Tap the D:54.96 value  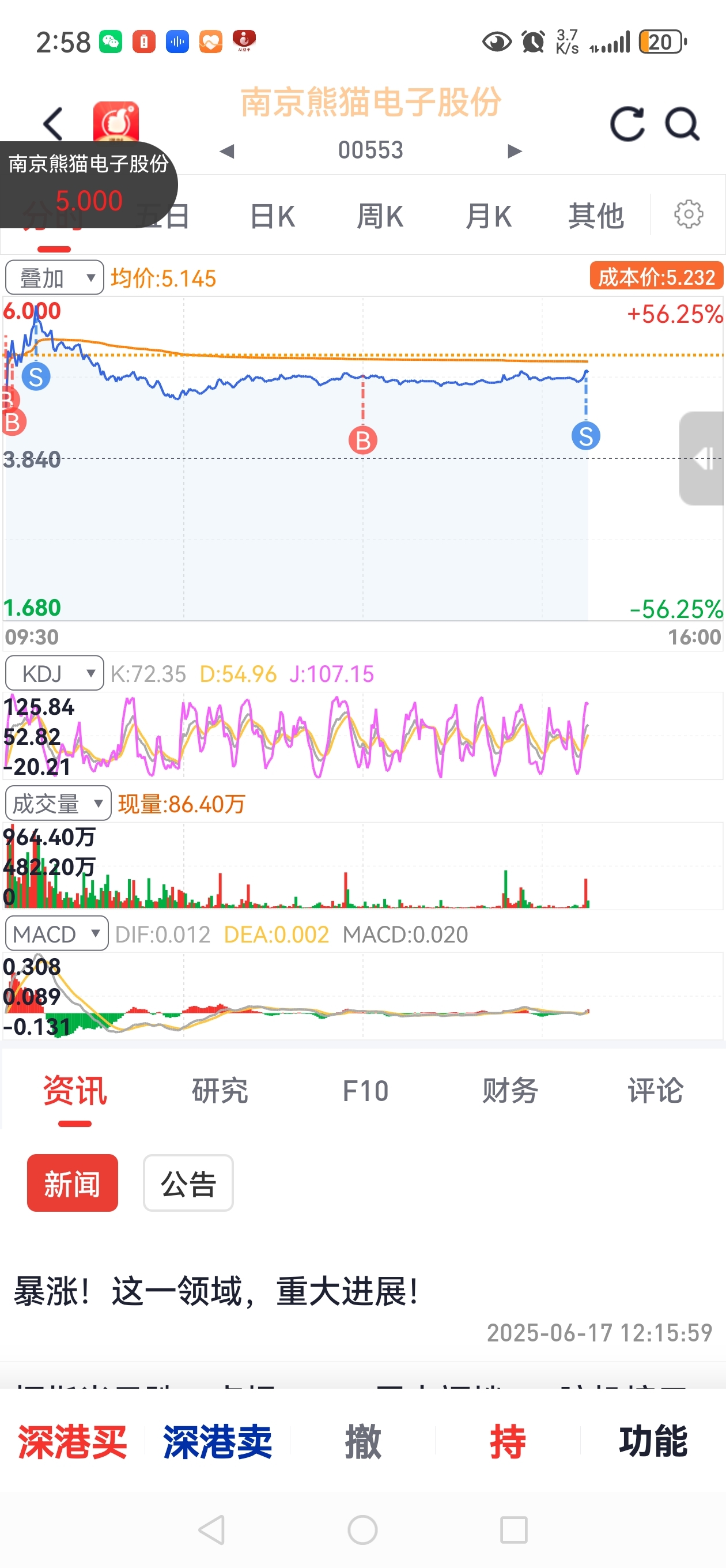click(x=238, y=674)
